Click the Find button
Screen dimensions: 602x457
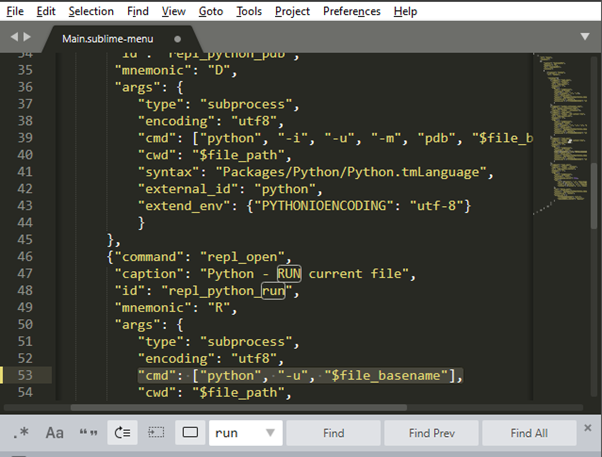(x=333, y=433)
